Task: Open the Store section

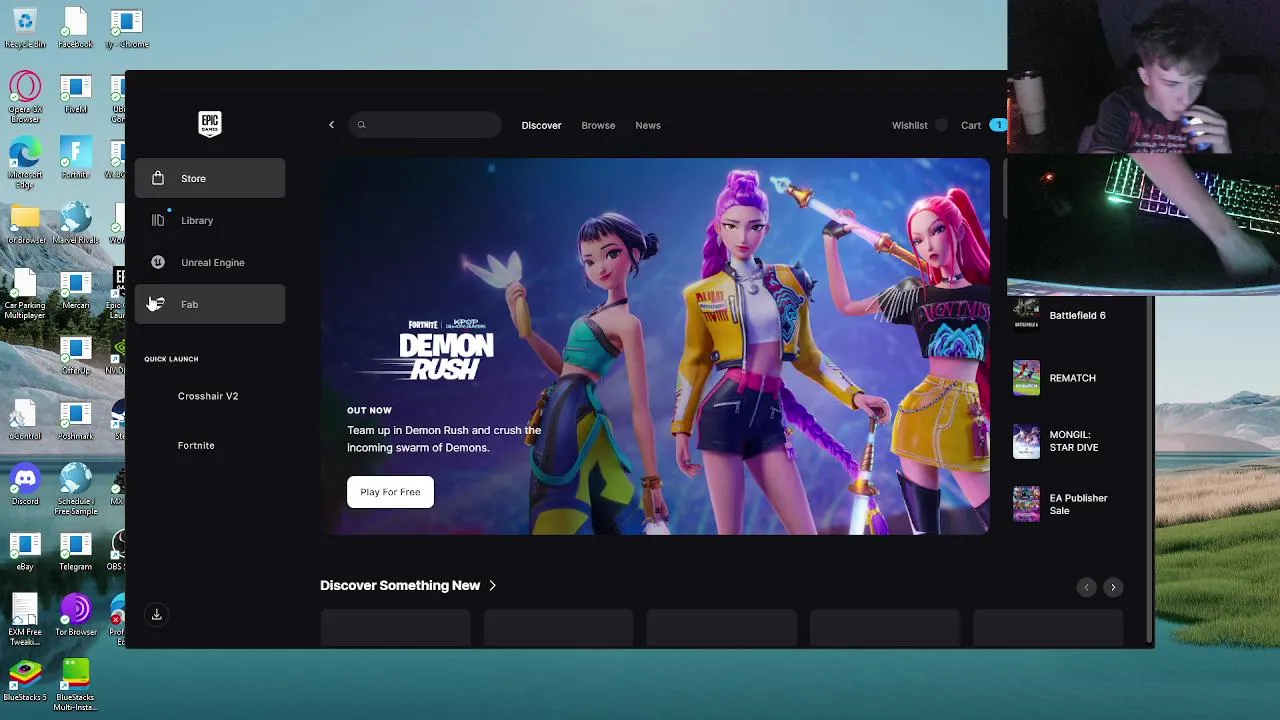Action: pos(210,178)
